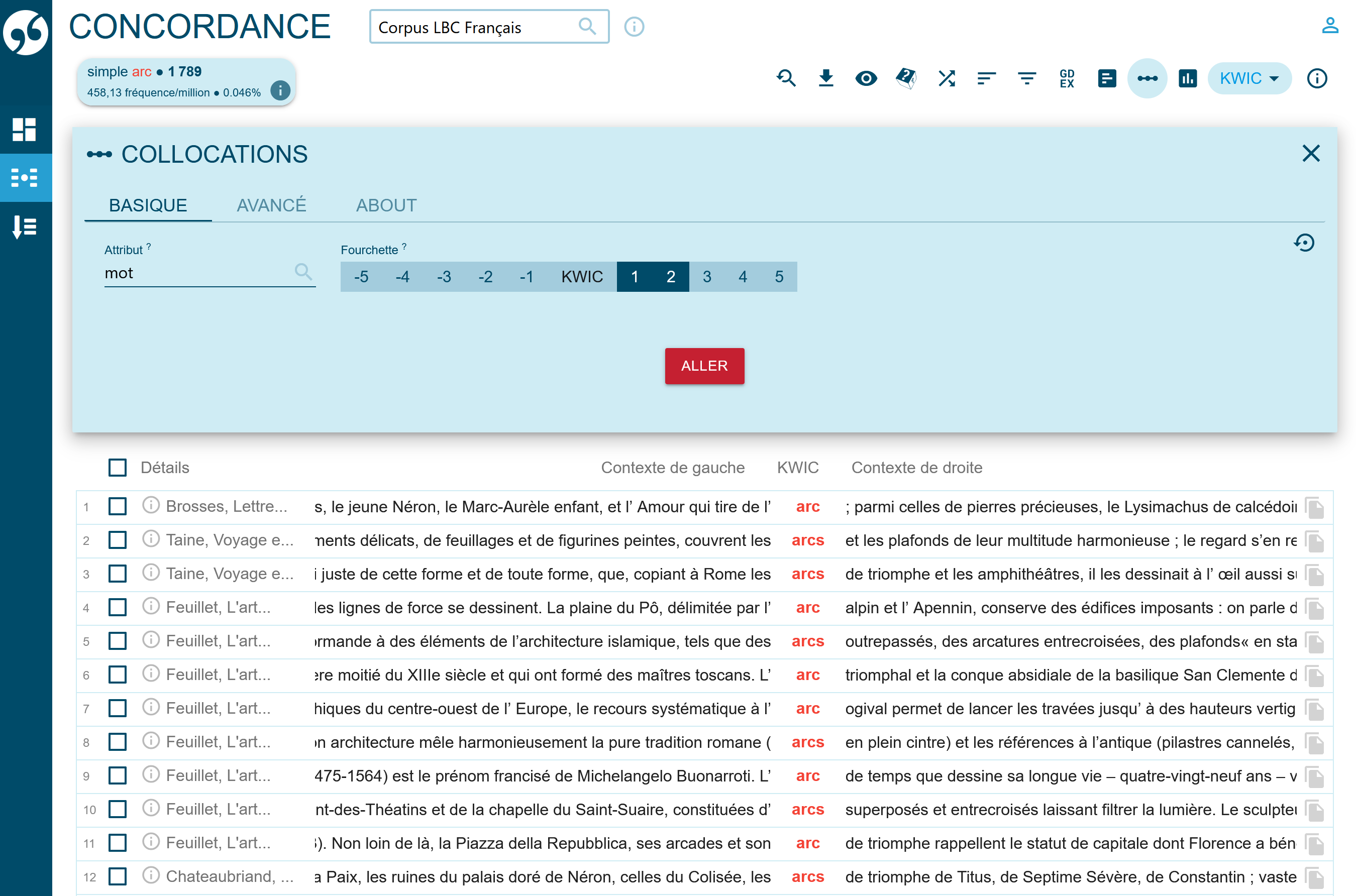Activate GDEX good examples icon
The height and width of the screenshot is (896, 1356).
[x=1067, y=78]
